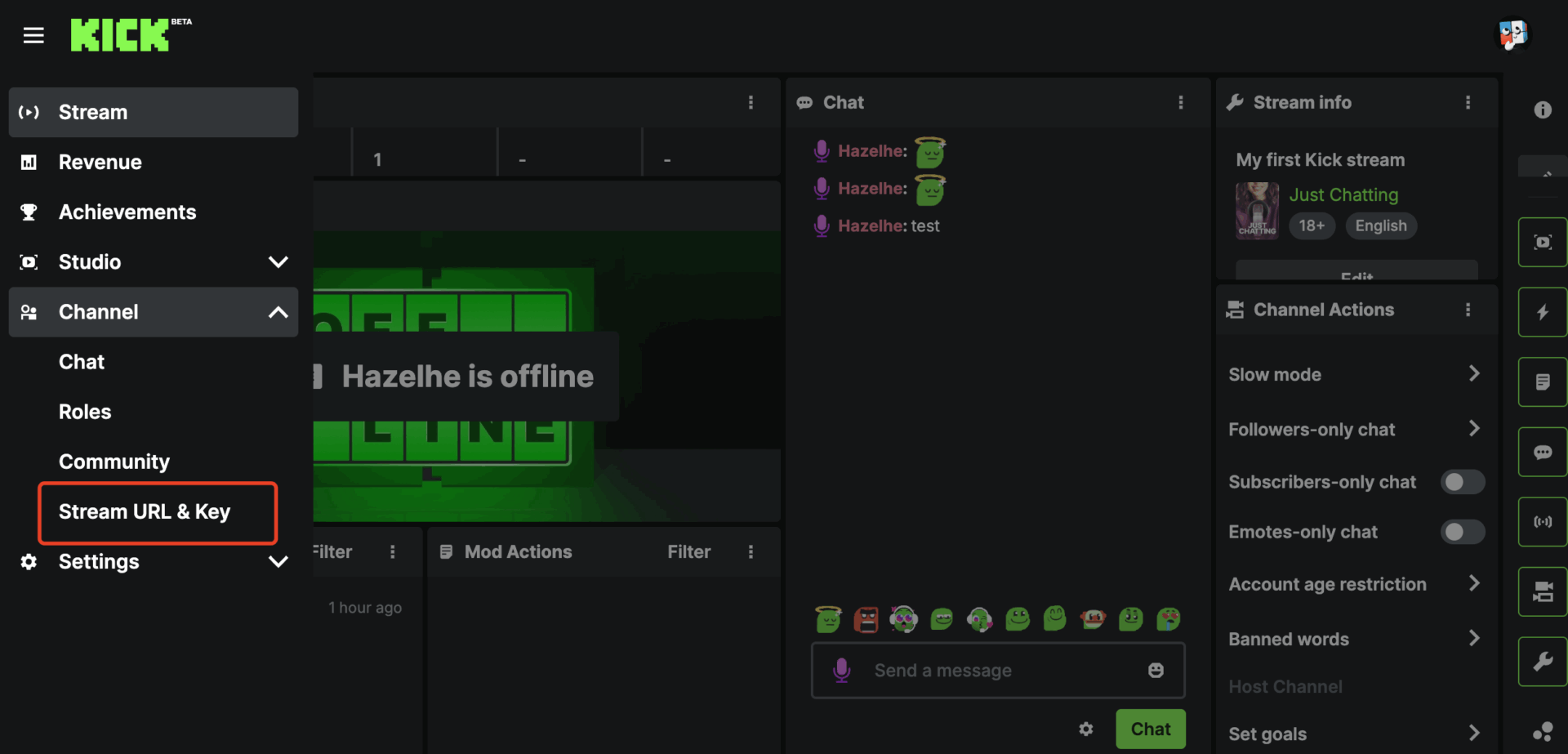Select the quick actions lightning icon
The height and width of the screenshot is (754, 1568).
point(1542,312)
